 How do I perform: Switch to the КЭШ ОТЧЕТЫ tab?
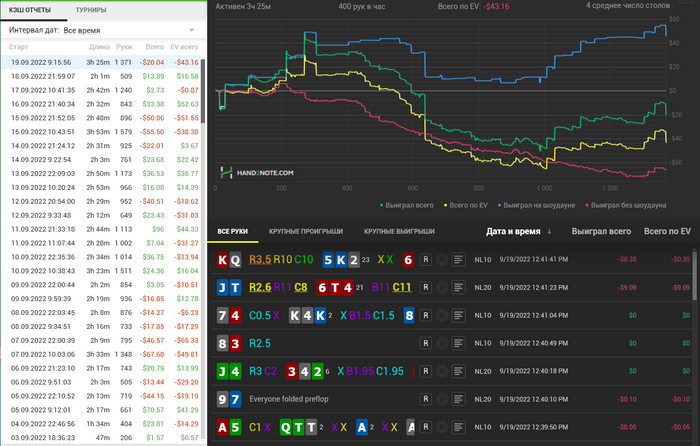coord(30,10)
